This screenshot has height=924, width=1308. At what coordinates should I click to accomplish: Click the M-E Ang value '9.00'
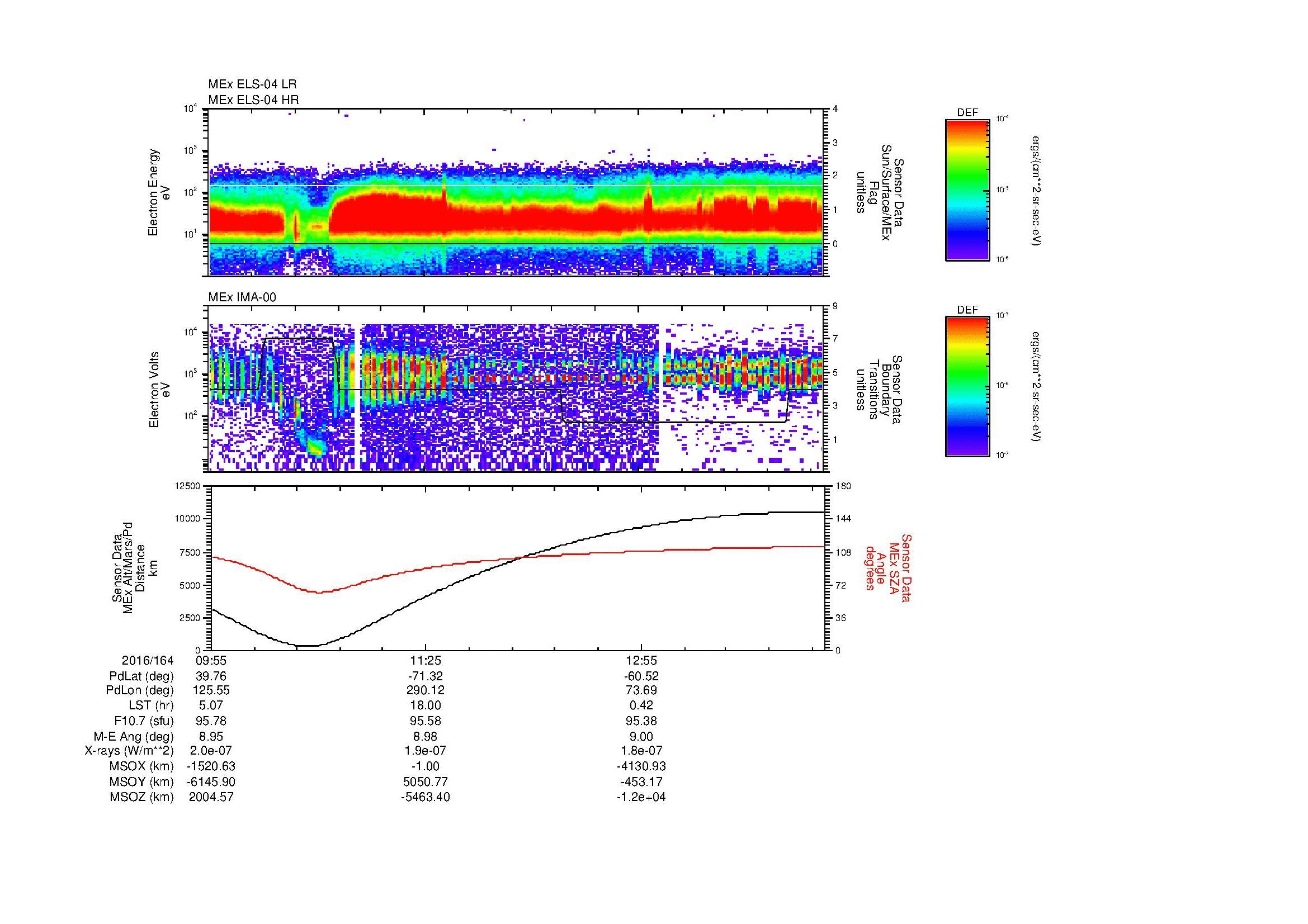(x=641, y=736)
